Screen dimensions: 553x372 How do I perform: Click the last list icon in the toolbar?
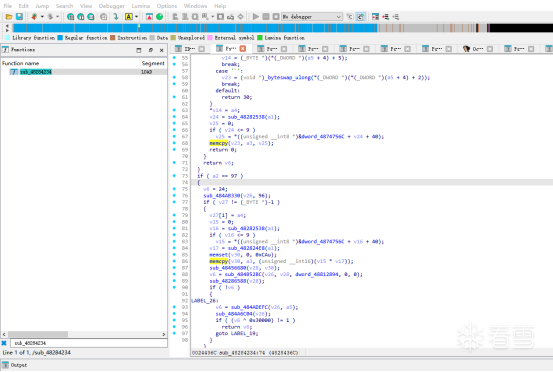(x=396, y=17)
